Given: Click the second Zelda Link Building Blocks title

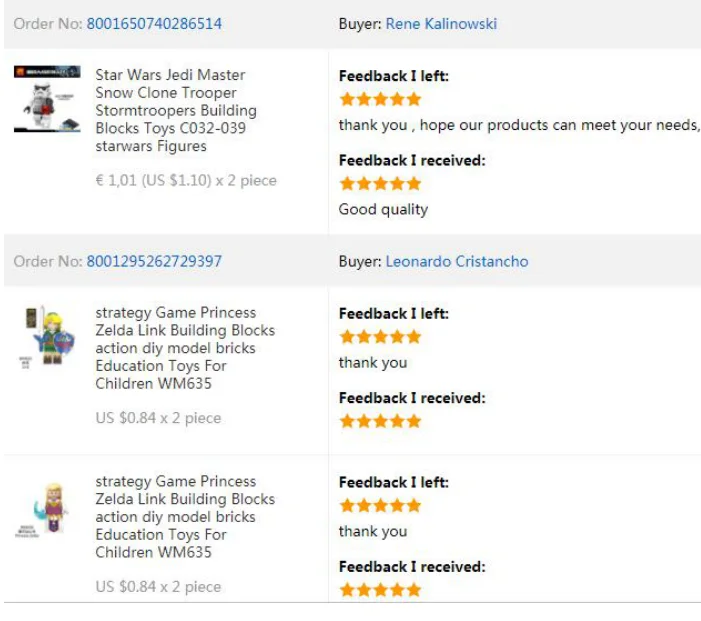Looking at the screenshot, I should tap(185, 516).
